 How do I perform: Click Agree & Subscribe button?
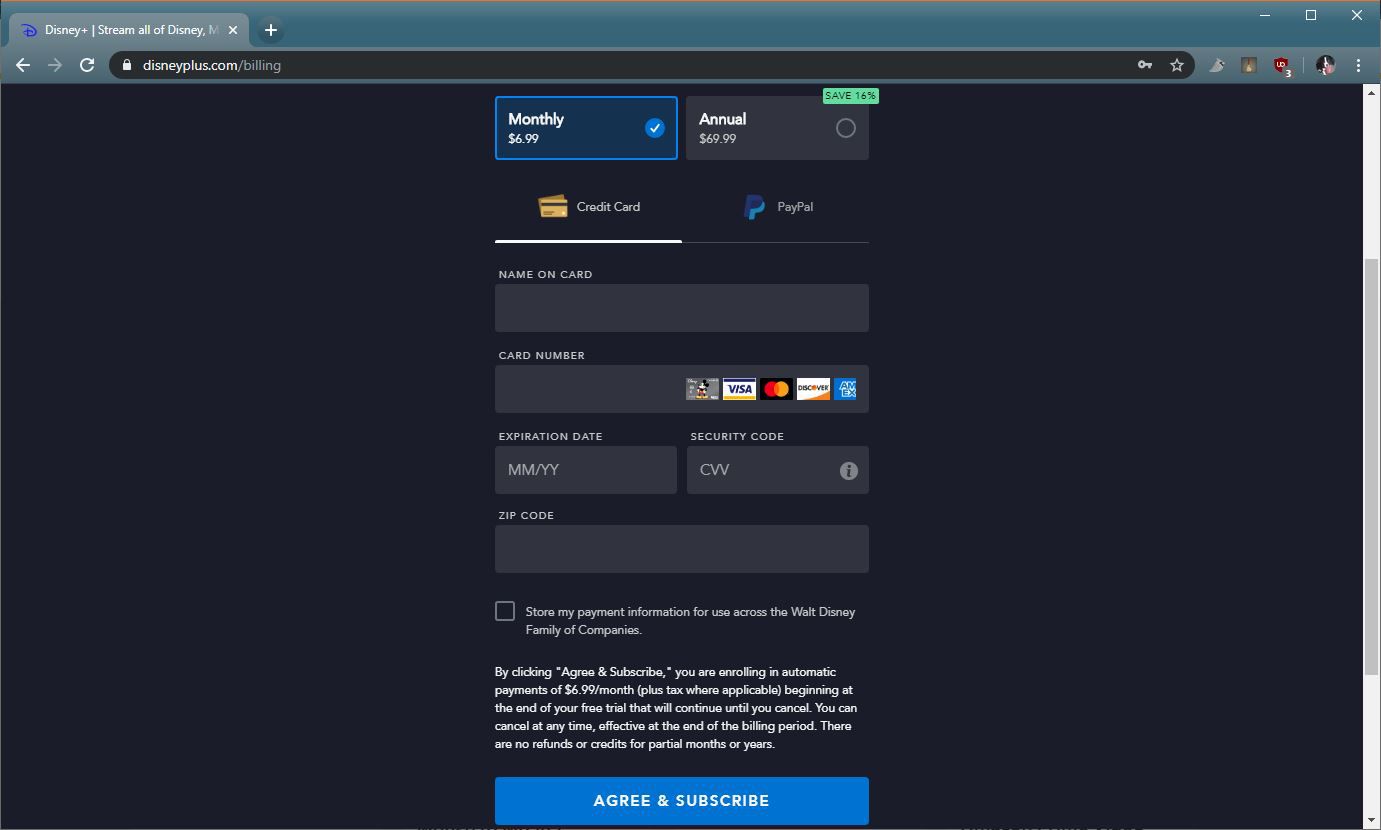click(x=682, y=801)
